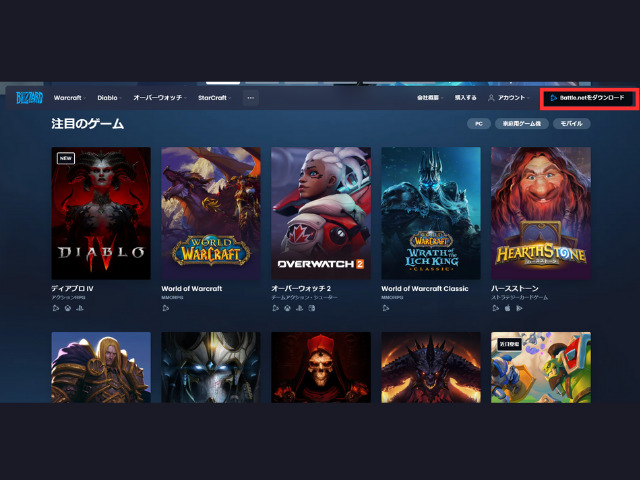Click Xbox platform icon under ディアブロ IV
This screenshot has height=480, width=640.
[68, 308]
